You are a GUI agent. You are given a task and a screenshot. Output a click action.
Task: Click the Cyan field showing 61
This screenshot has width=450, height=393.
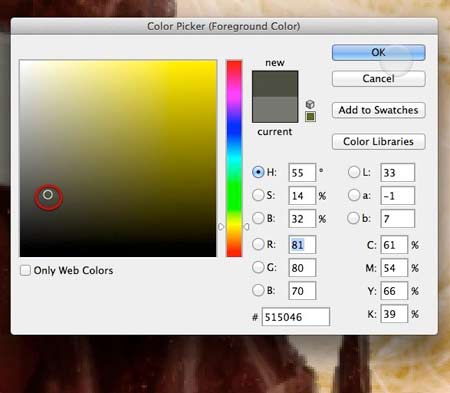tap(394, 245)
